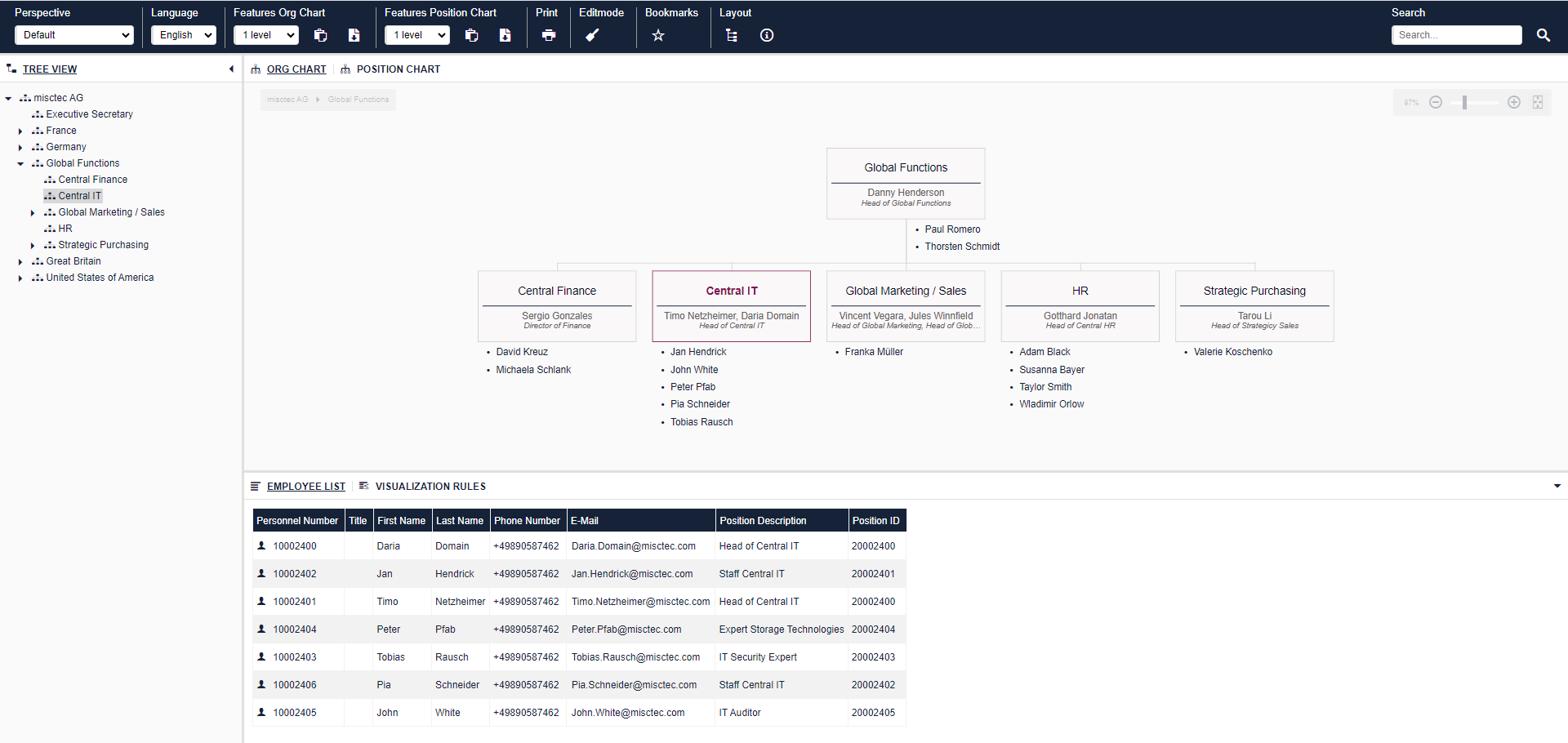Click the person icon for personnel 10002404
This screenshot has width=1568, height=743.
[x=261, y=629]
